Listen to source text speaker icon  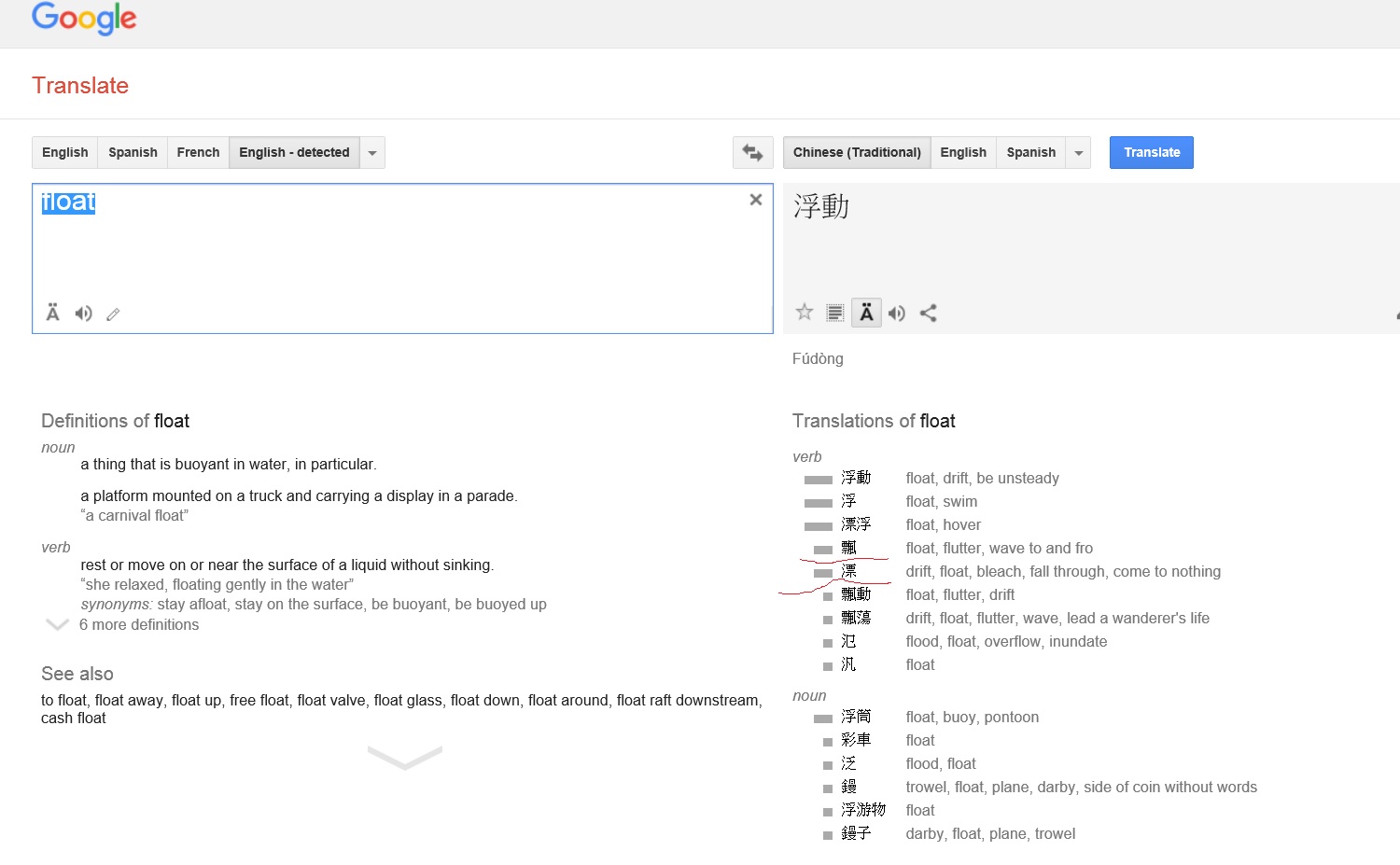pos(84,314)
